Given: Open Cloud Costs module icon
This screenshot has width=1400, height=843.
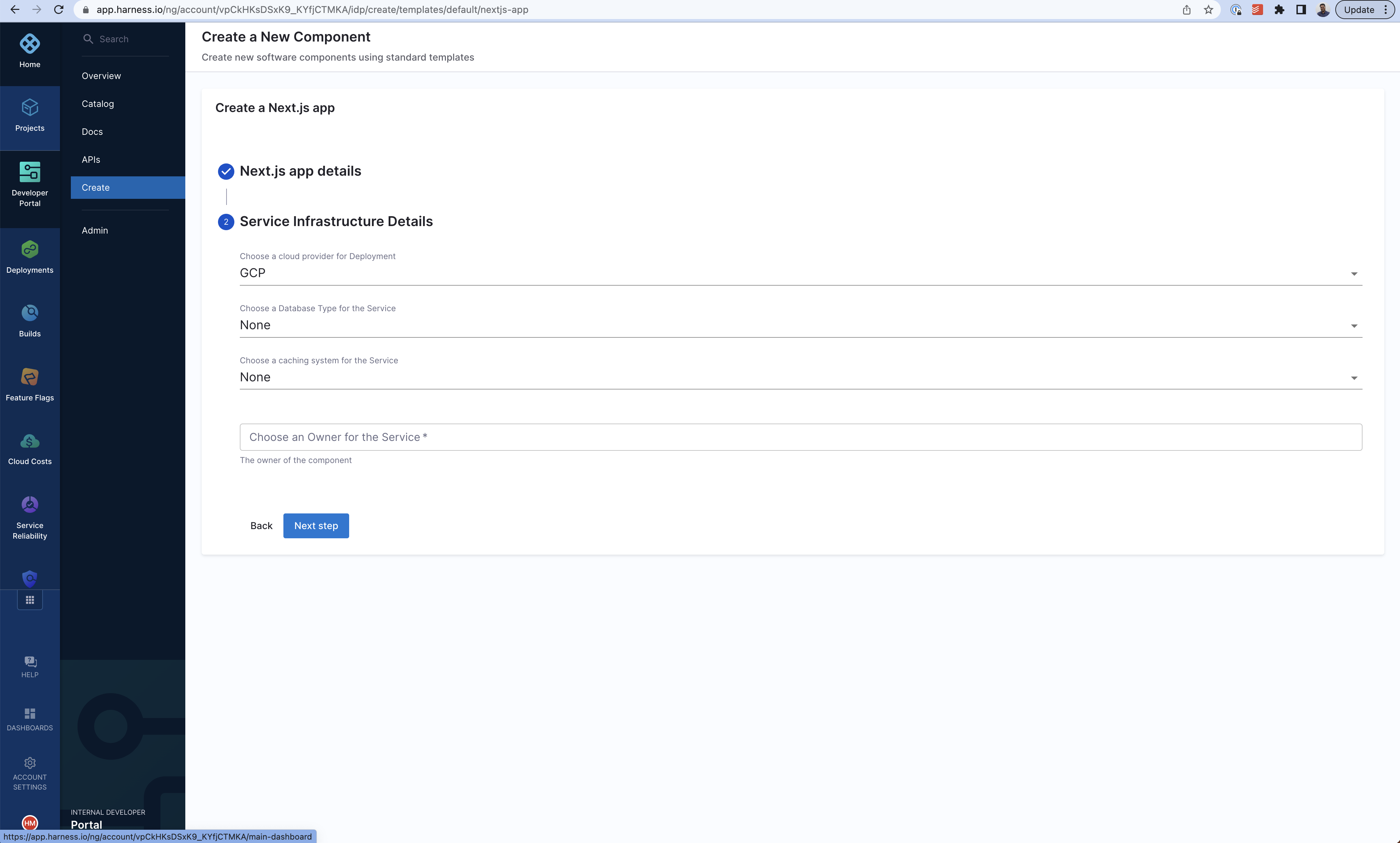Looking at the screenshot, I should 30,441.
